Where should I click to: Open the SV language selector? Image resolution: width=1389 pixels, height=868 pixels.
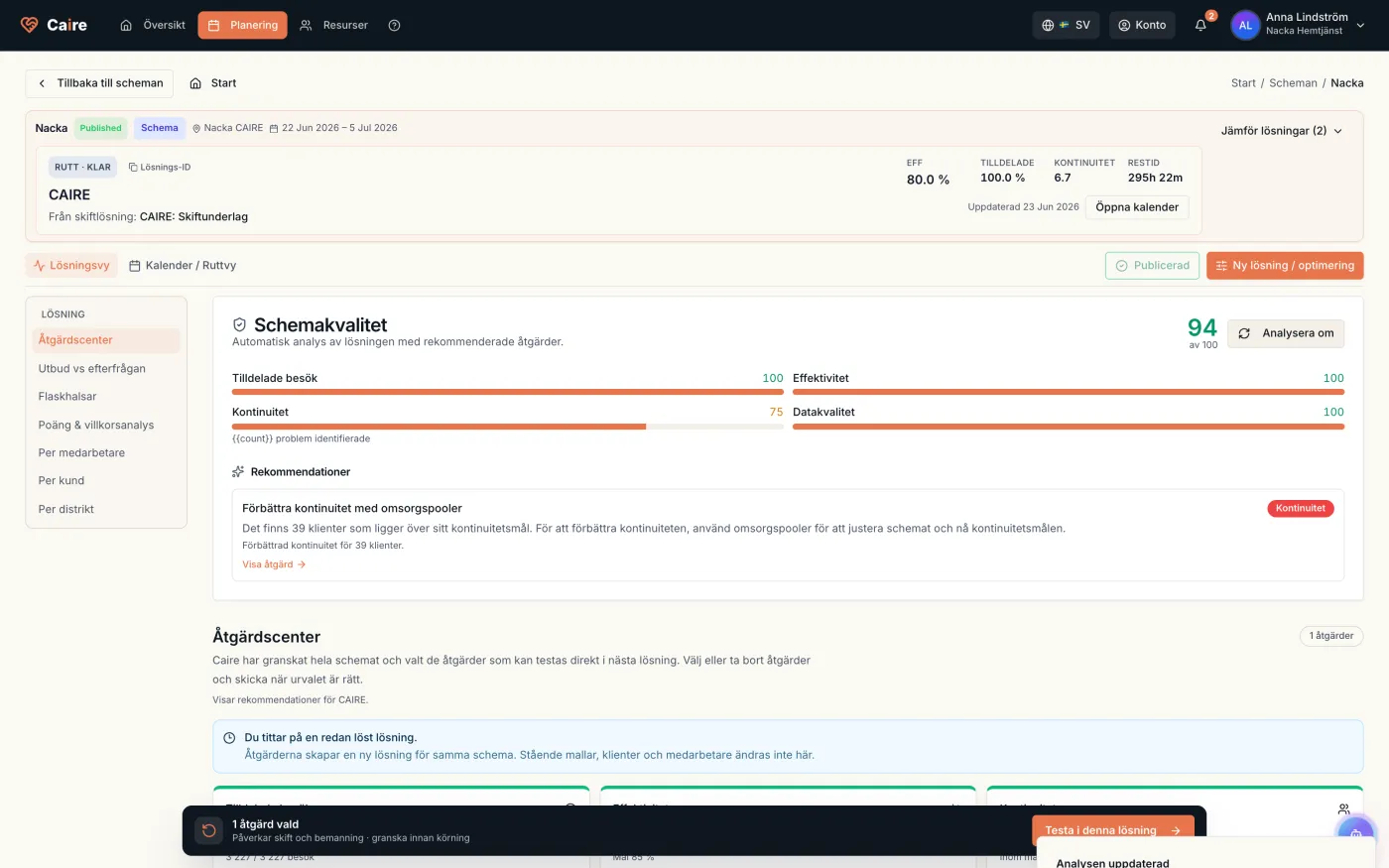(x=1066, y=25)
